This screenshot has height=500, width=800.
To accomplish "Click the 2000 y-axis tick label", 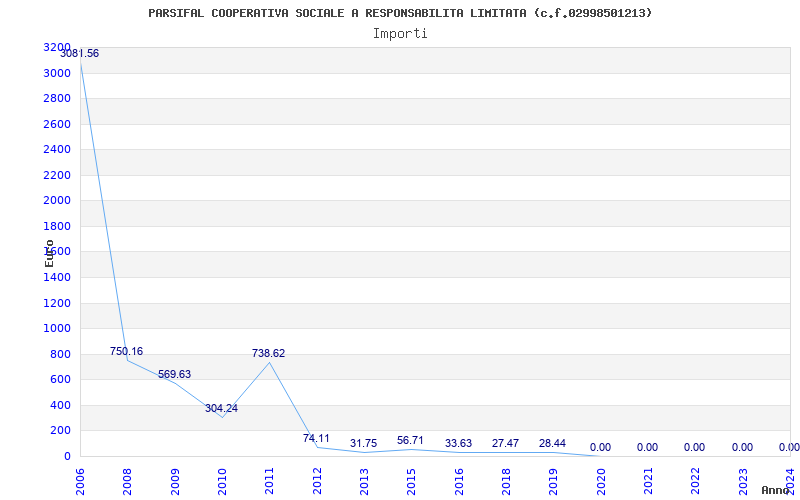I will coord(57,200).
